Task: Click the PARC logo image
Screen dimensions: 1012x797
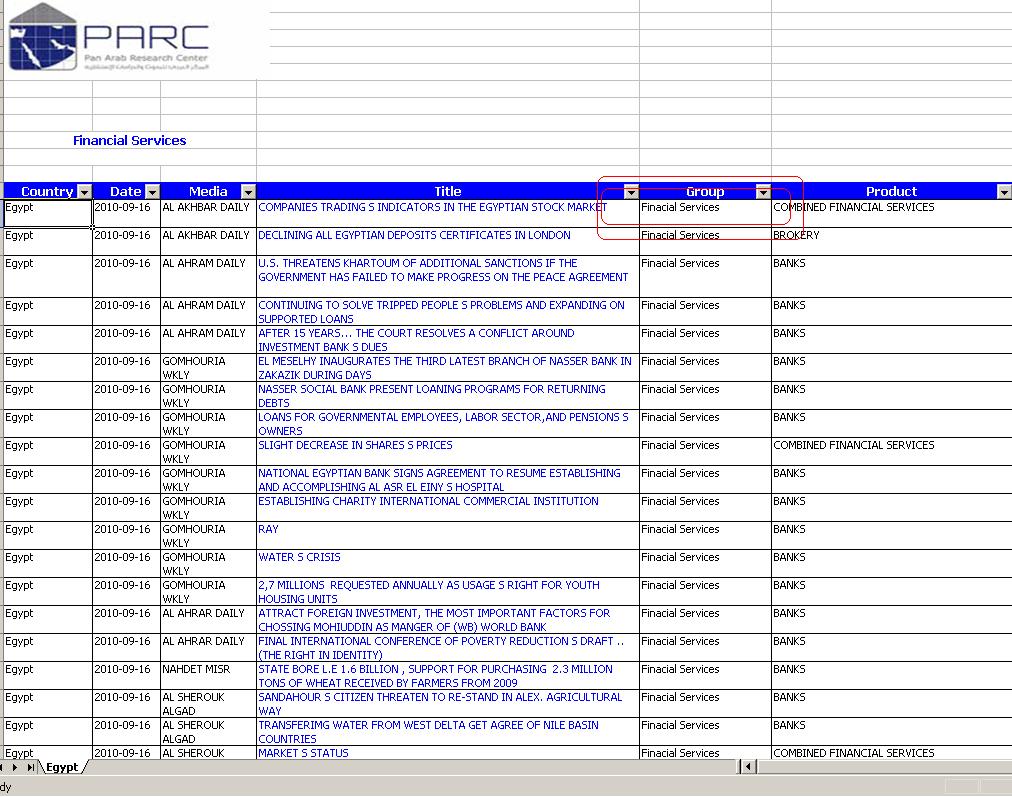Action: pyautogui.click(x=109, y=37)
